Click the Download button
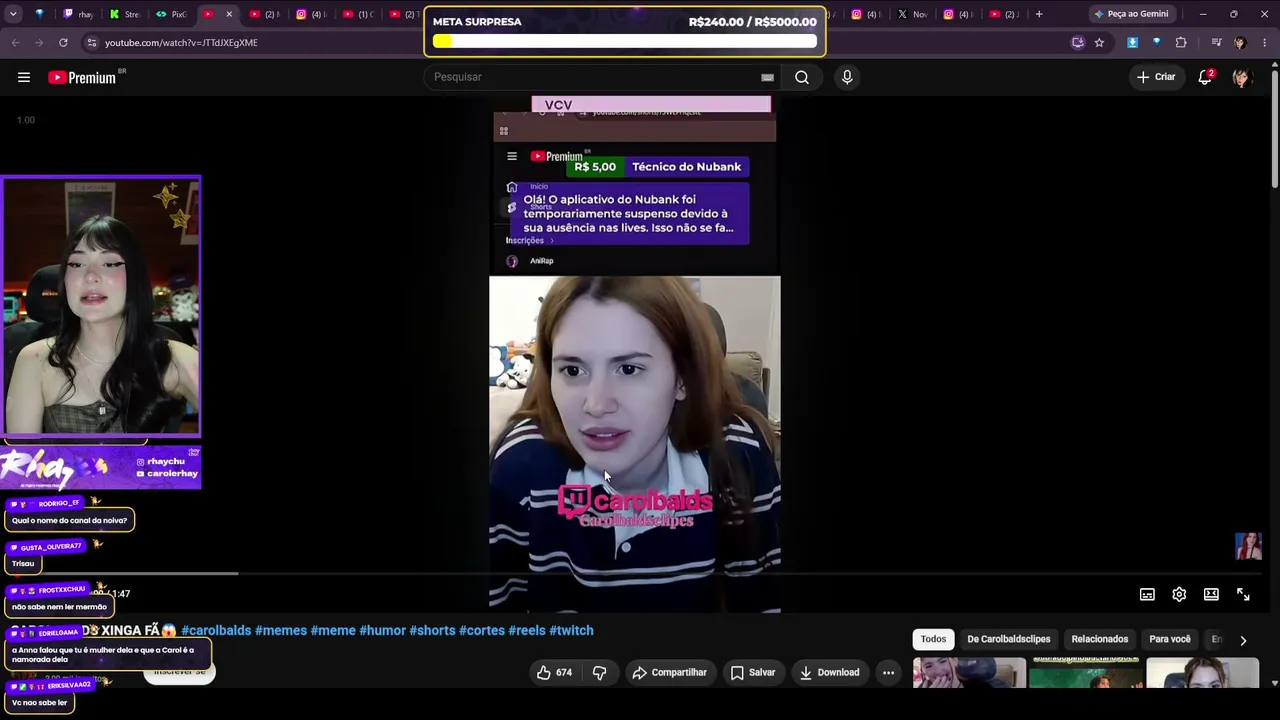Image resolution: width=1280 pixels, height=720 pixels. coord(829,673)
